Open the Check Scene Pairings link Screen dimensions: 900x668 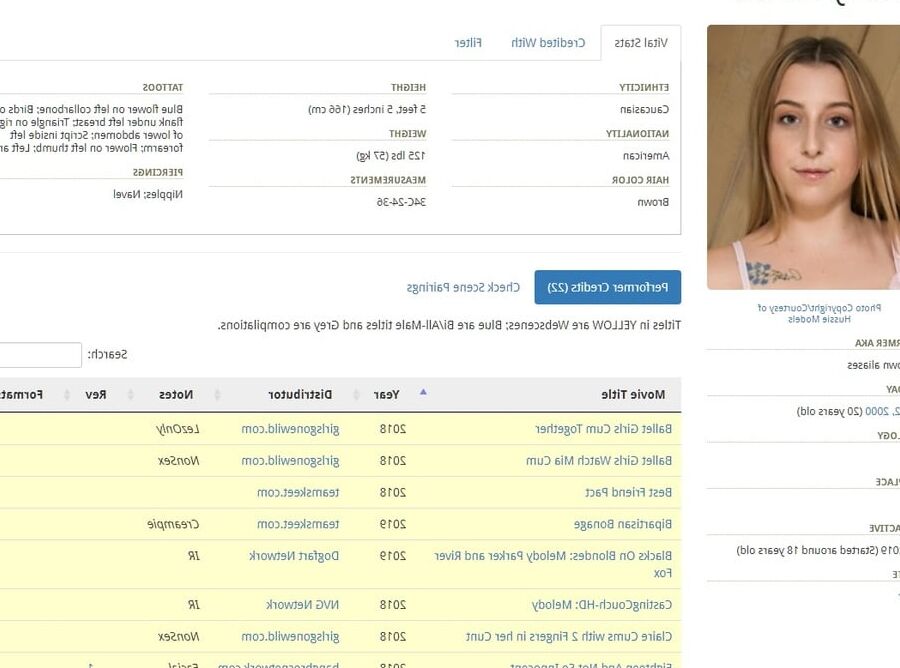tap(463, 288)
